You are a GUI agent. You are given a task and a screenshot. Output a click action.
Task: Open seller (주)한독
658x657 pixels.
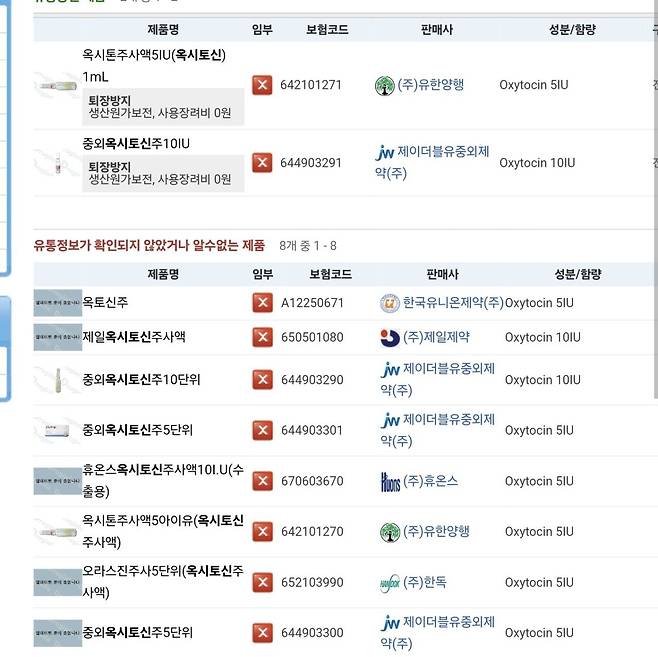point(425,582)
